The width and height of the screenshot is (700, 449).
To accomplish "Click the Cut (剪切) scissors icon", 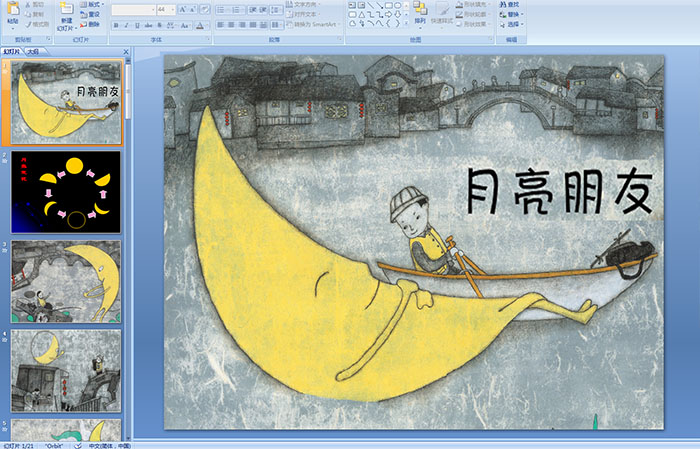I will (x=28, y=5).
